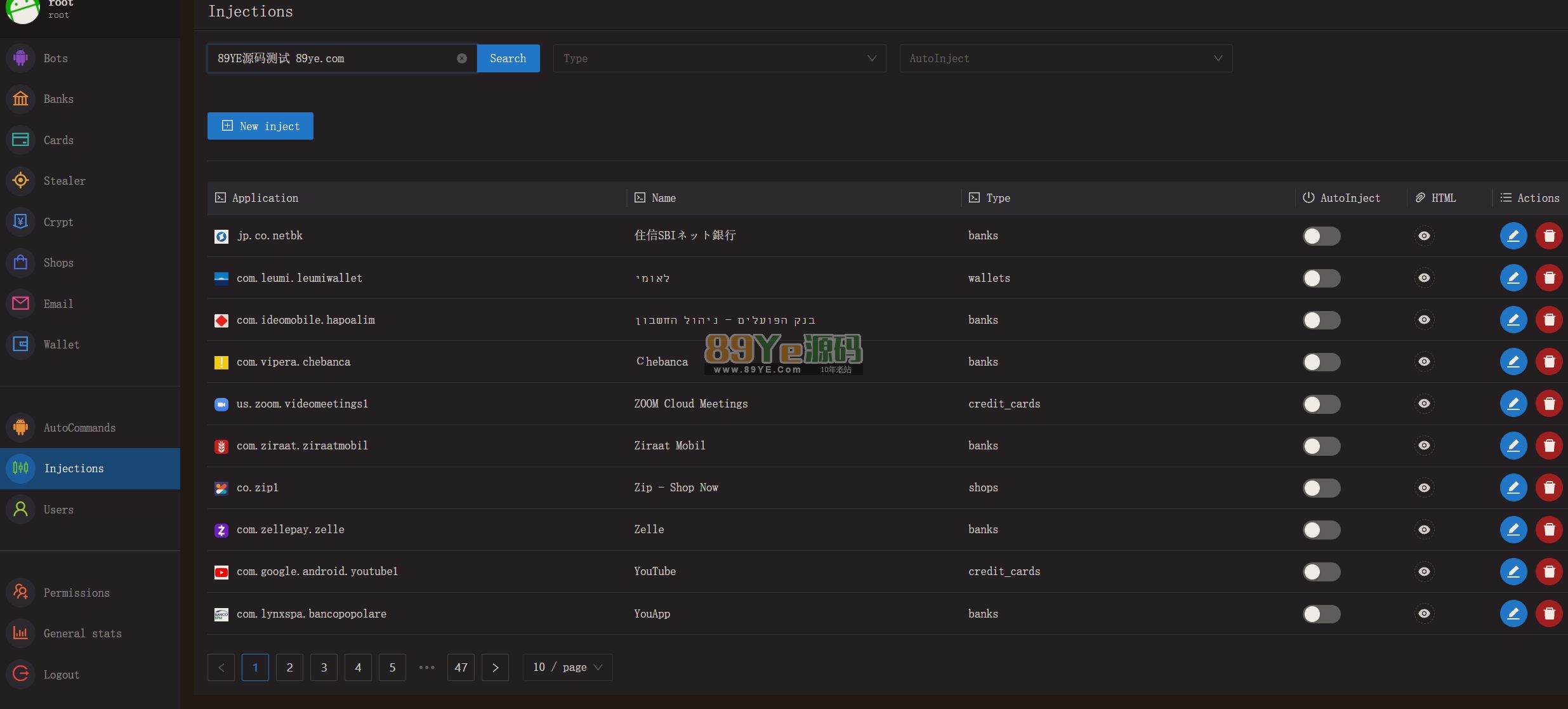Image resolution: width=1568 pixels, height=709 pixels.
Task: Click the New inject button
Action: click(260, 126)
